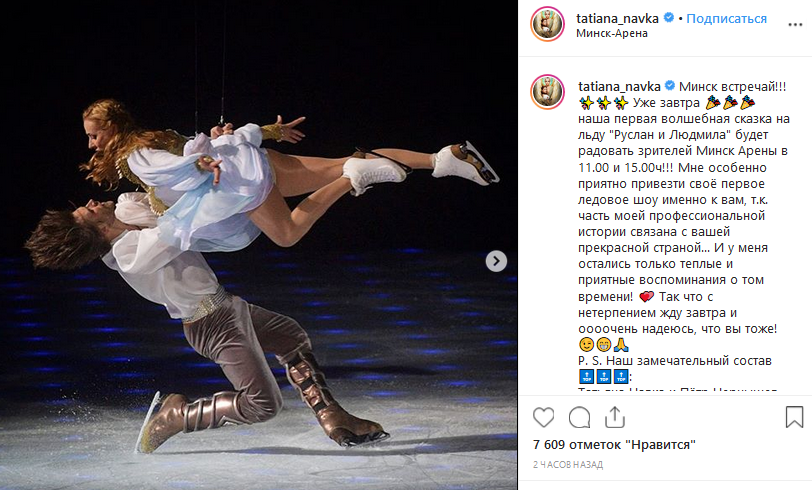The image size is (812, 490).
Task: Like the post with the heart icon
Action: 543,417
